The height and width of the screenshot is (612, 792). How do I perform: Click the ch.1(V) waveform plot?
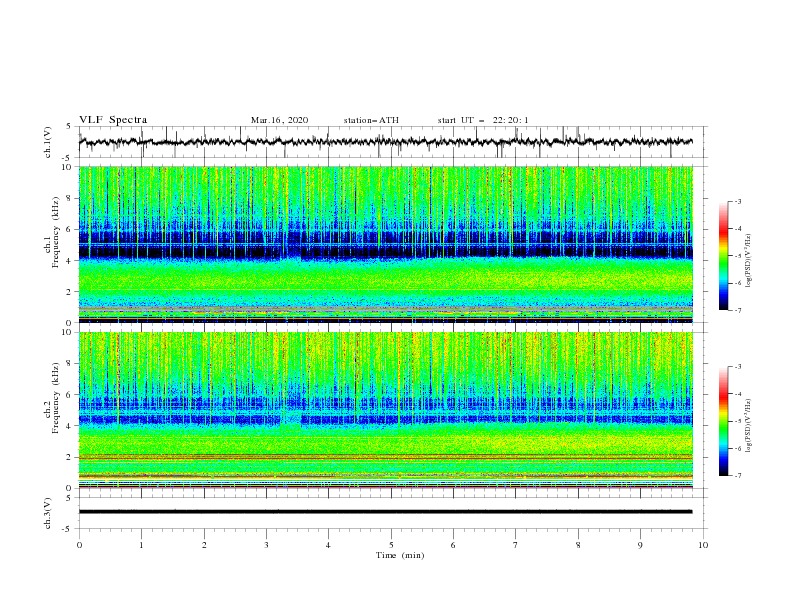click(x=392, y=142)
